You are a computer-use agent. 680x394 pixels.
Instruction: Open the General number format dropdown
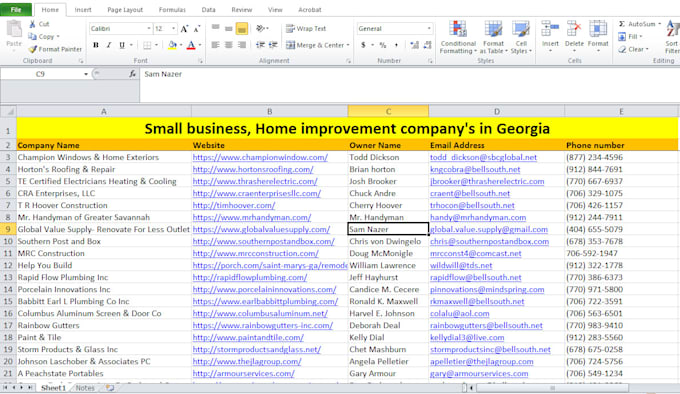click(429, 29)
